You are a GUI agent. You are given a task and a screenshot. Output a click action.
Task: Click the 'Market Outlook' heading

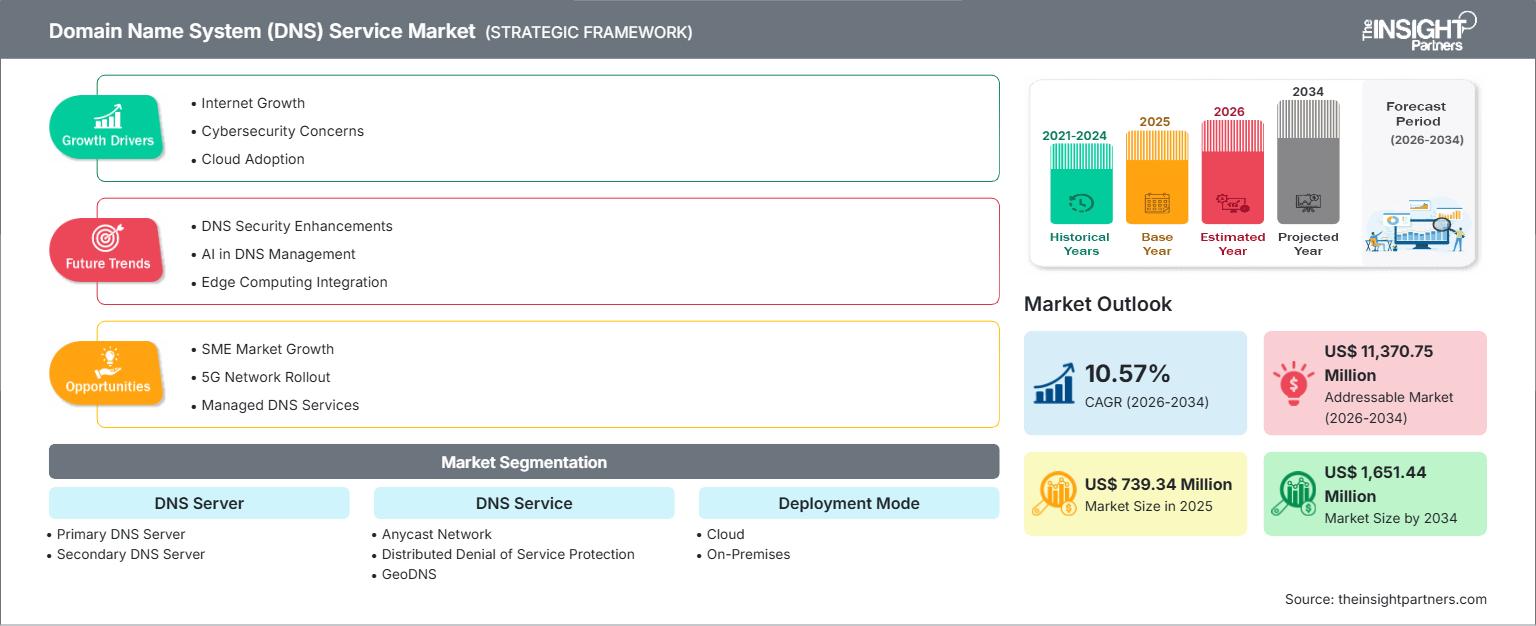(1098, 304)
